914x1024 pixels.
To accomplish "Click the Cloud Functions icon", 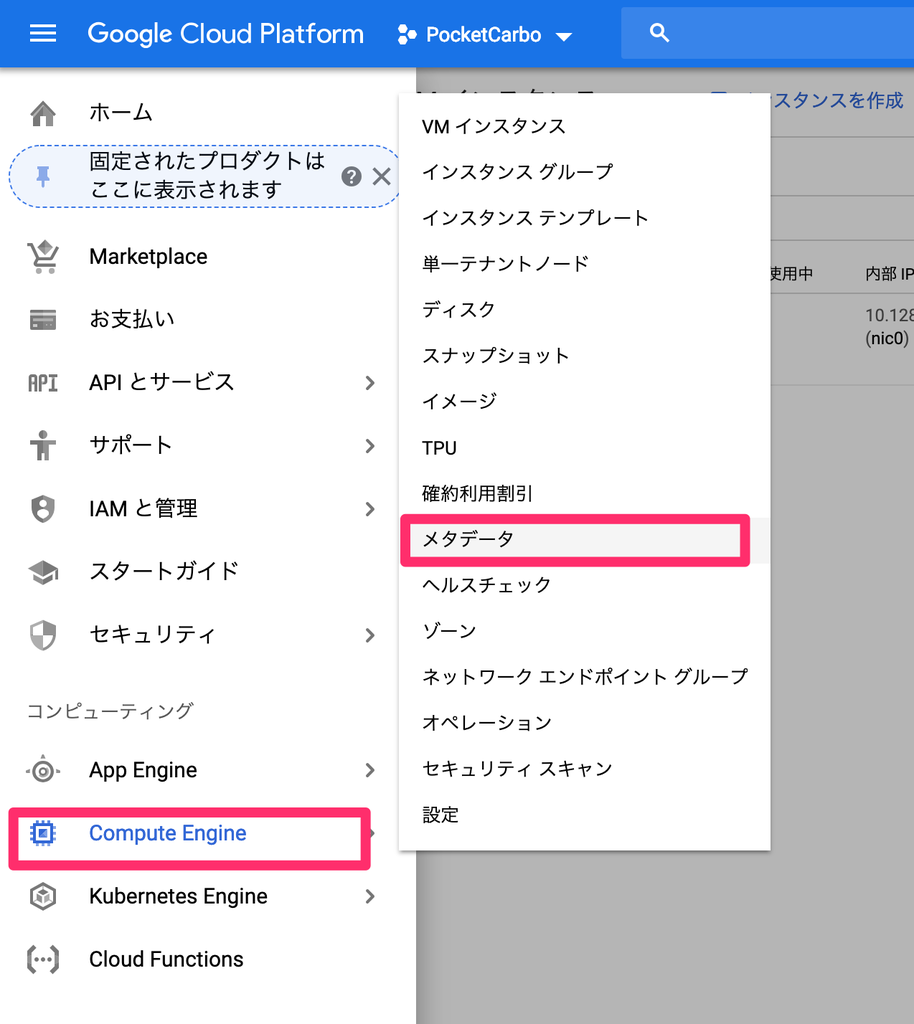I will pyautogui.click(x=43, y=959).
